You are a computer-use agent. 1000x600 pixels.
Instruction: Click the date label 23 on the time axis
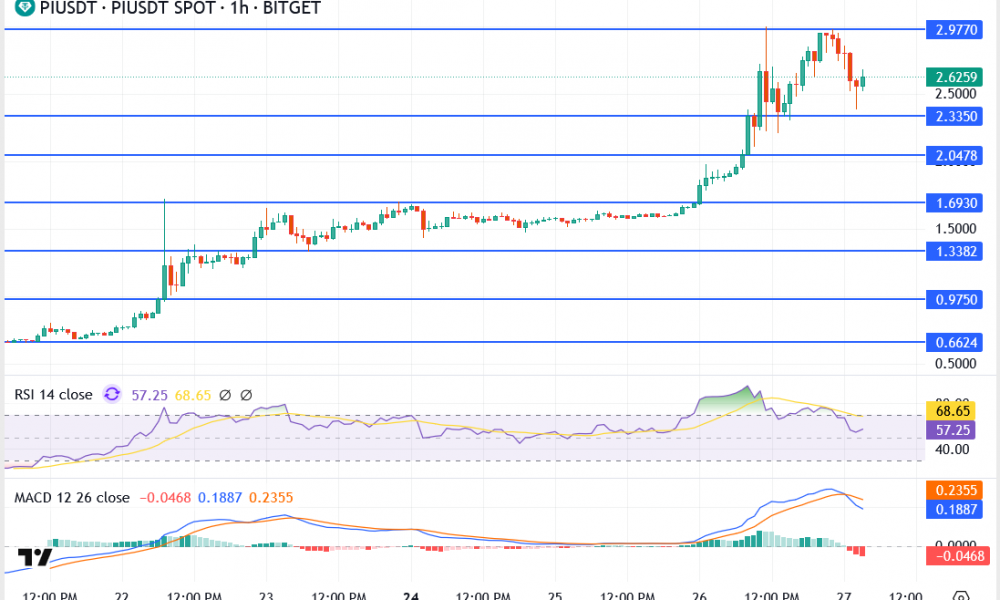(x=266, y=596)
